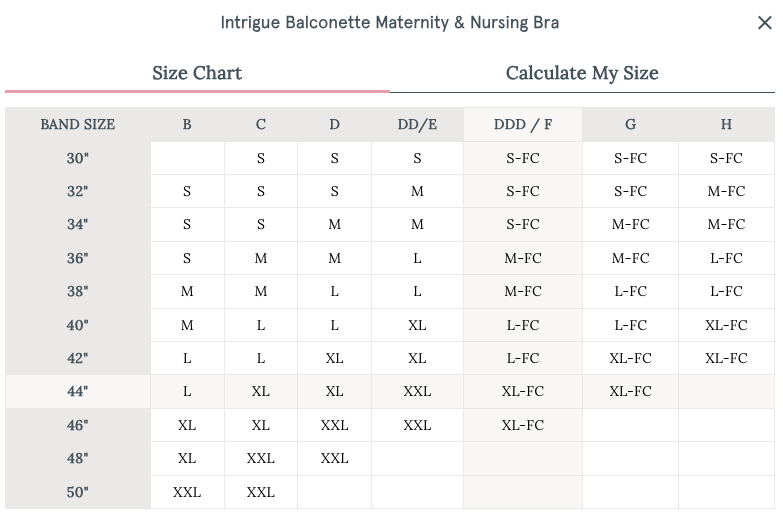Click the B cup column header
The height and width of the screenshot is (512, 783).
tap(187, 125)
